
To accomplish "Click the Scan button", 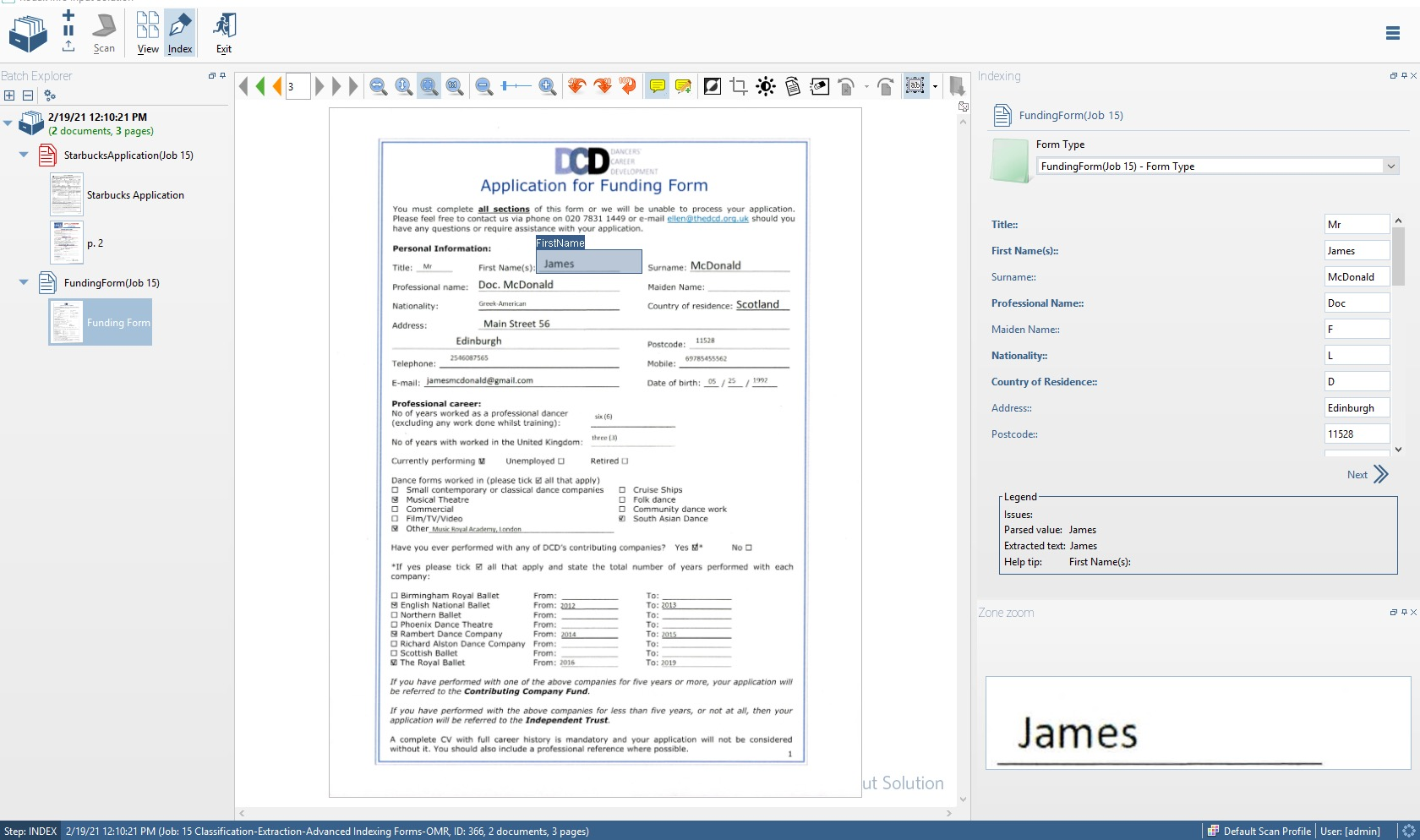I will click(104, 35).
